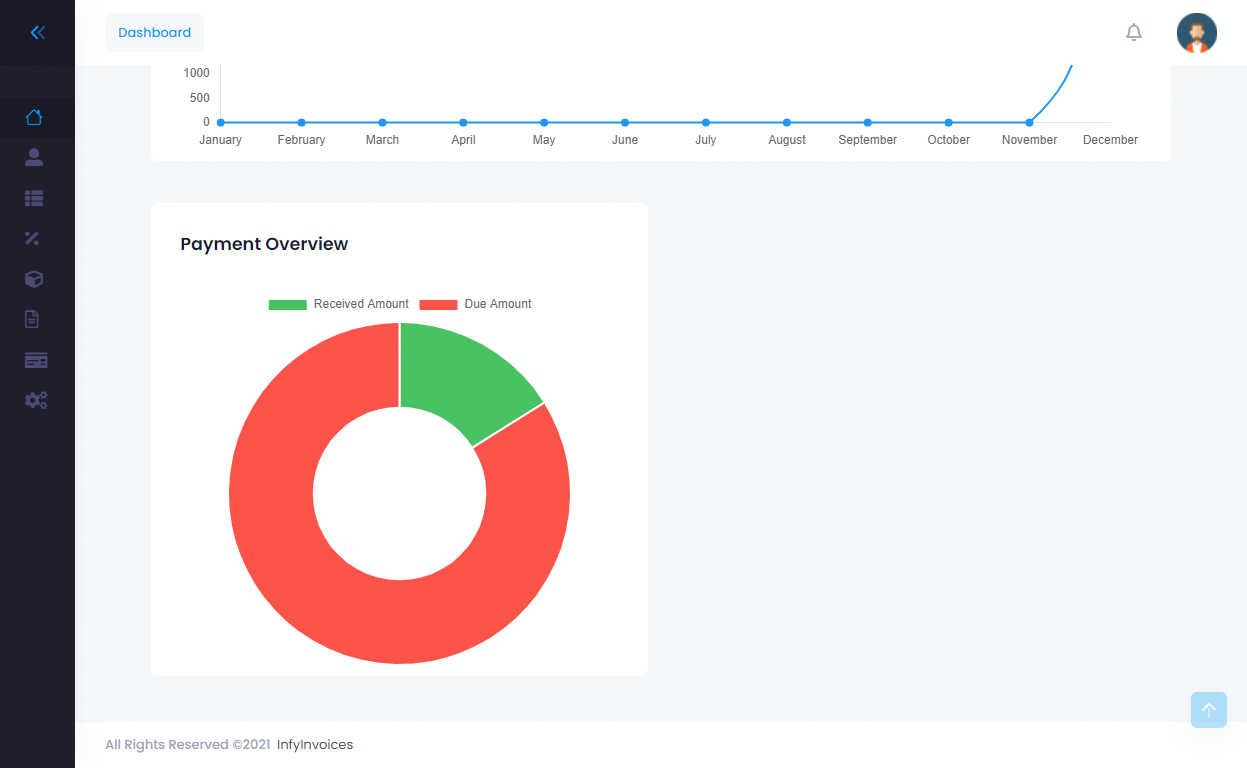Open the InfyInvoices footer link
Image resolution: width=1247 pixels, height=768 pixels.
pyautogui.click(x=315, y=744)
